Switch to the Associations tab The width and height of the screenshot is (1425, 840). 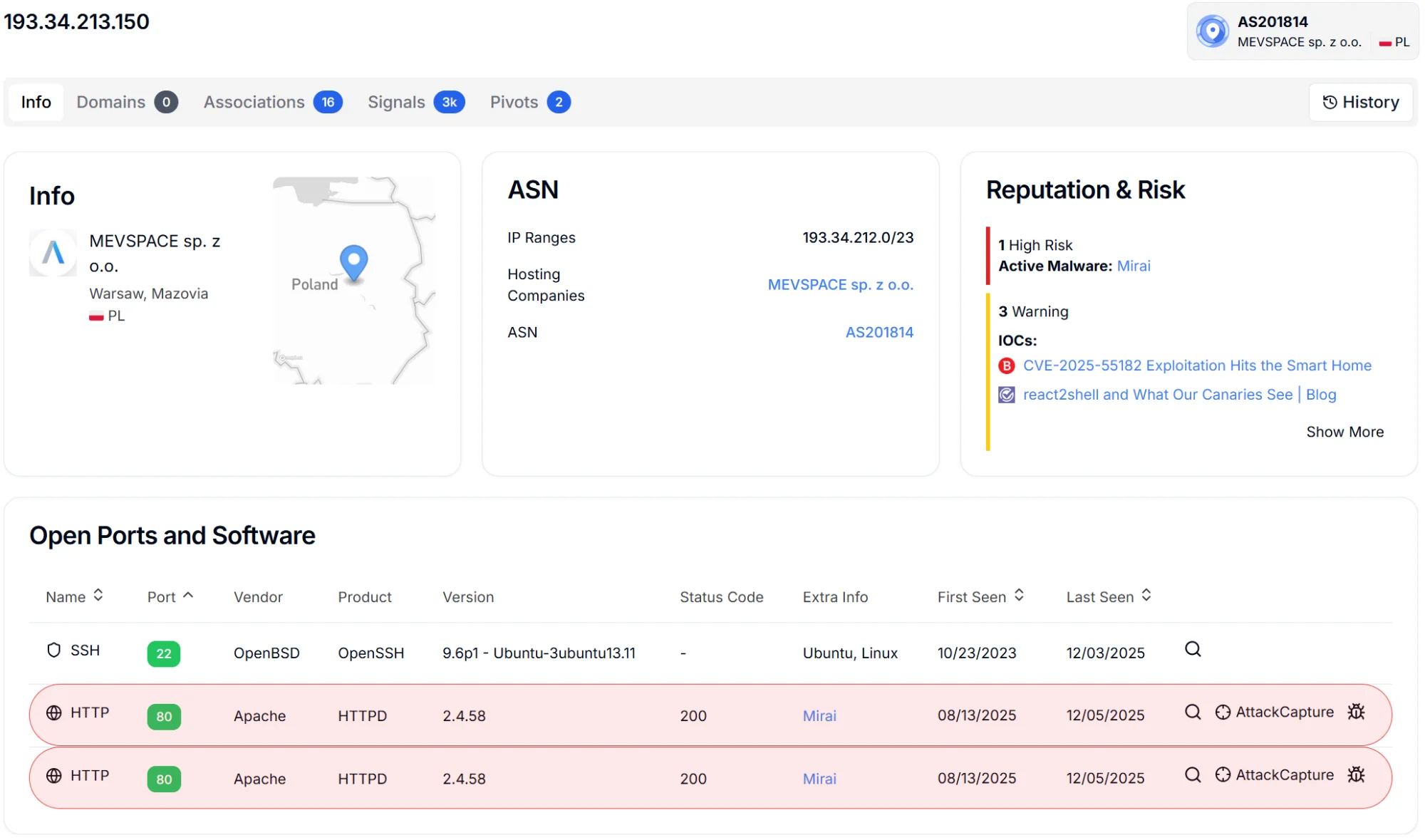(272, 102)
